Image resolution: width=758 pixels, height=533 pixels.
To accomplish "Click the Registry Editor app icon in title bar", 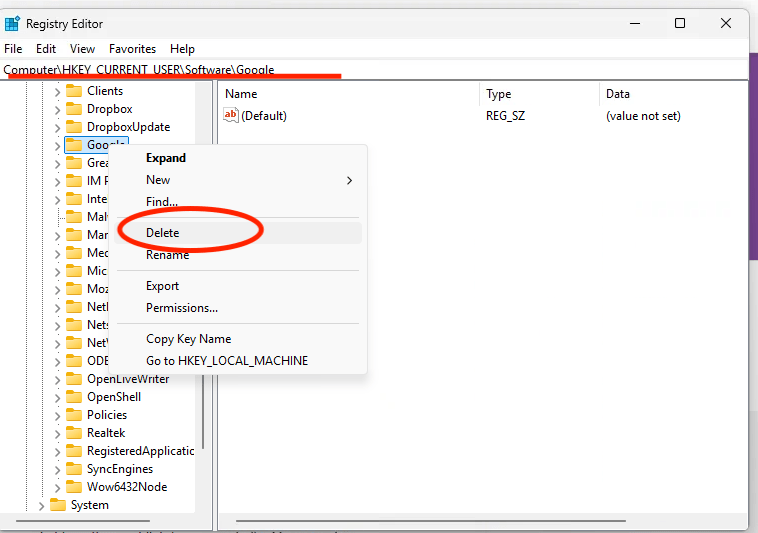I will [12, 23].
